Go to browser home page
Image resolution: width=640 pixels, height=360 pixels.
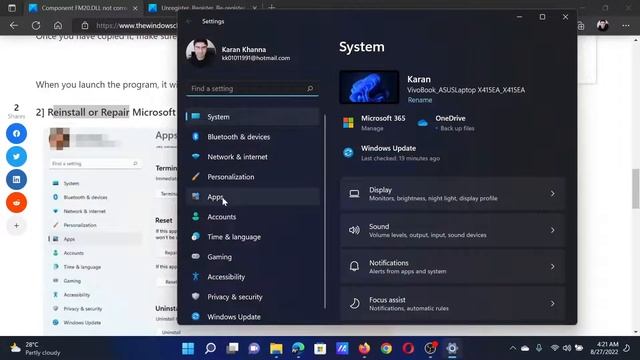58,26
